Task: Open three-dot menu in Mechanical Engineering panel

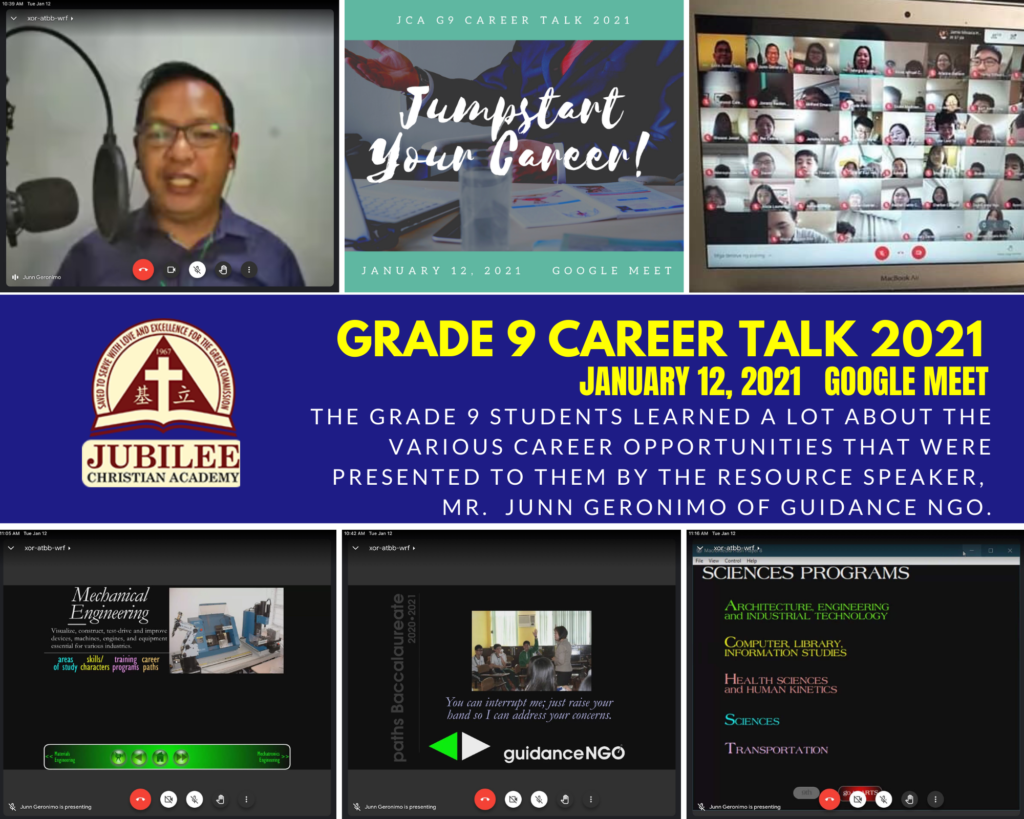Action: point(246,799)
